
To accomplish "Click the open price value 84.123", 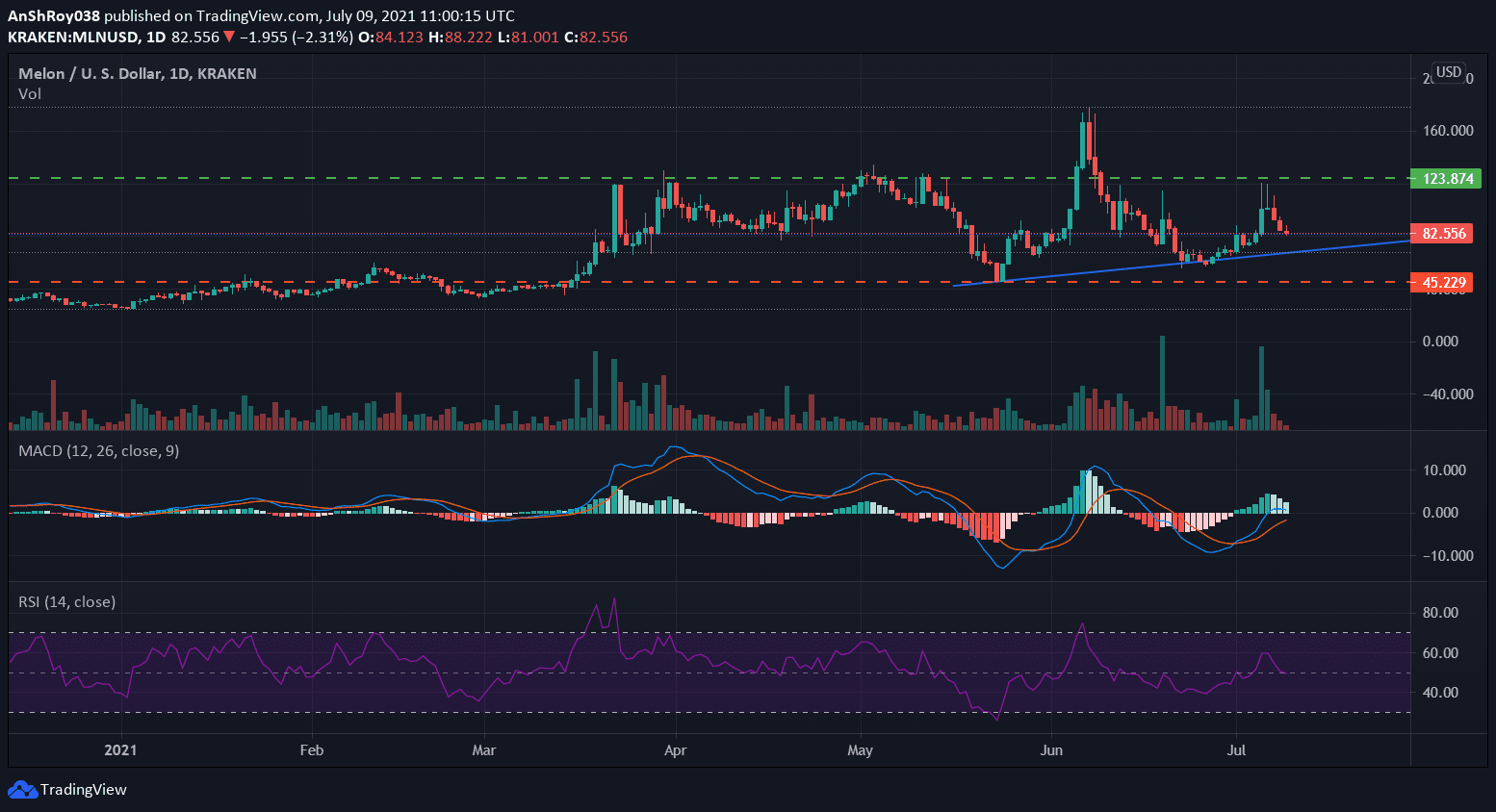I will point(399,37).
